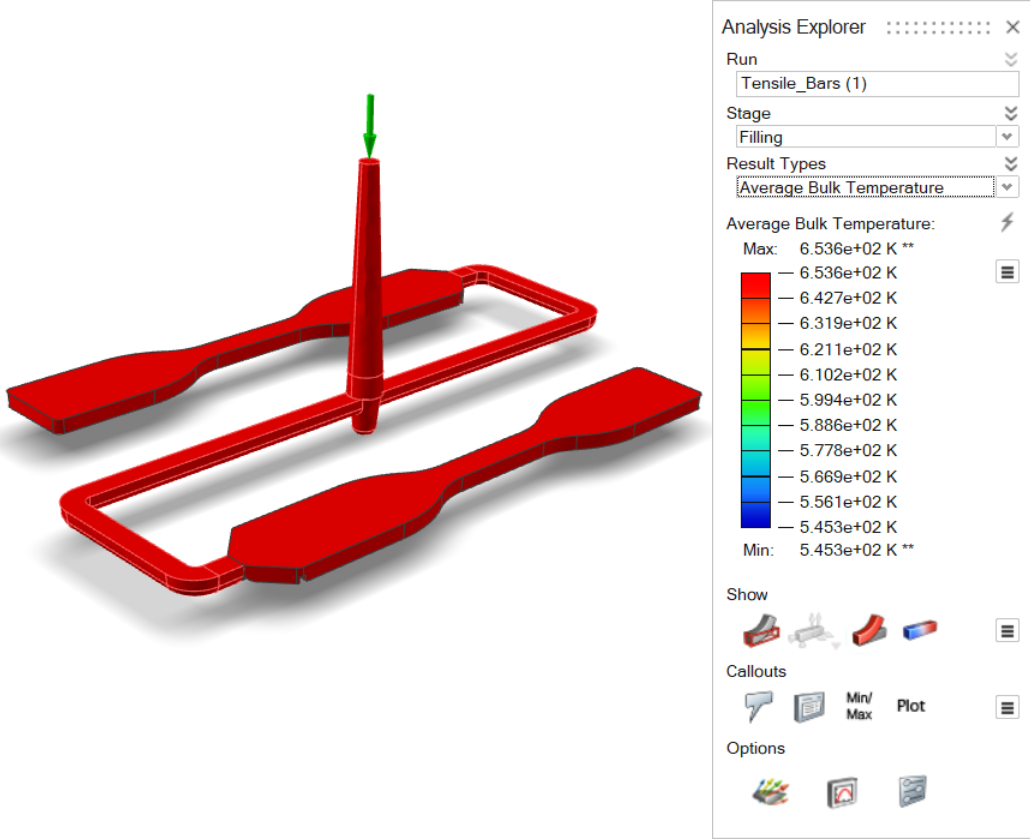Toggle the red curved part show icon
The width and height of the screenshot is (1030, 839).
[x=869, y=631]
